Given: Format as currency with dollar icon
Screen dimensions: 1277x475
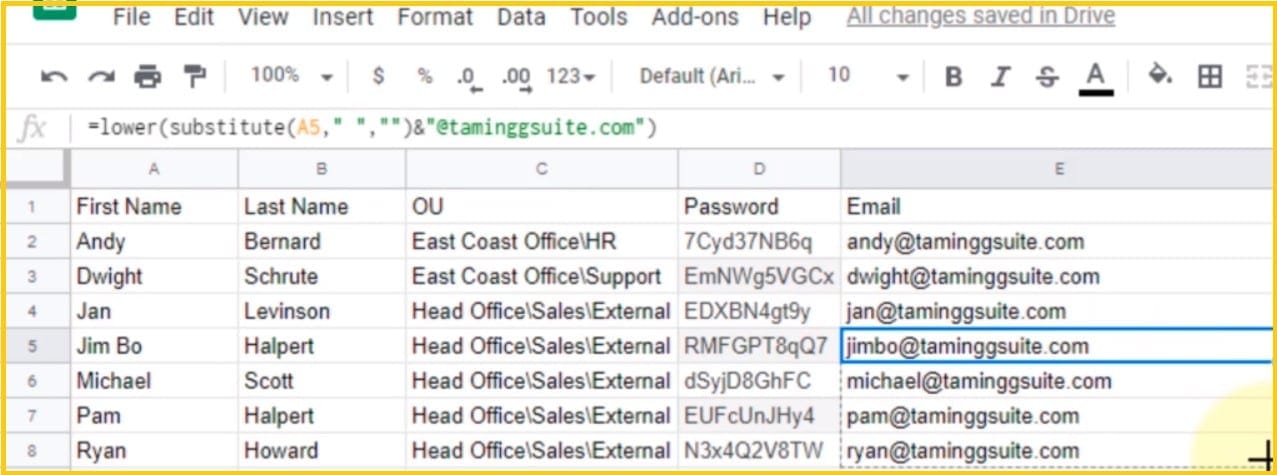Looking at the screenshot, I should (378, 76).
